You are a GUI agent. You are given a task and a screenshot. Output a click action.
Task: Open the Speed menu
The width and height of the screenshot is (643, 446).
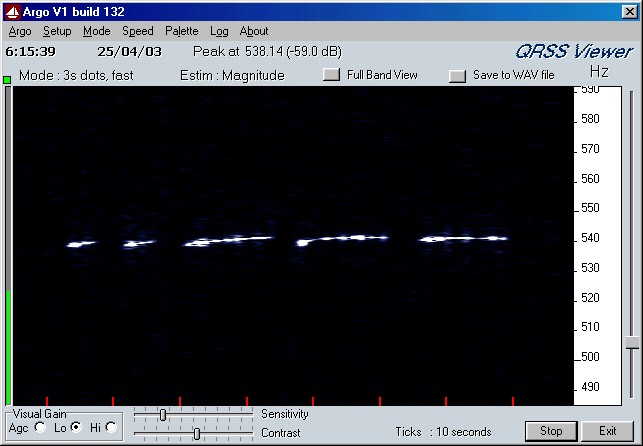coord(138,31)
